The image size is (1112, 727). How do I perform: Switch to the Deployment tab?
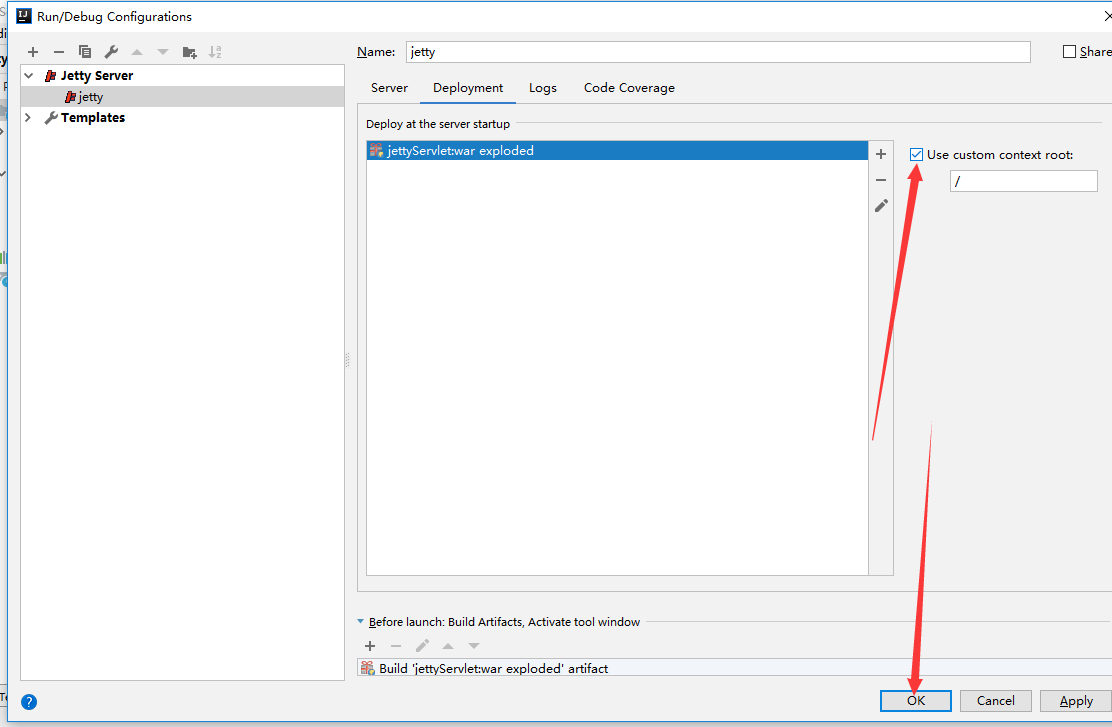pyautogui.click(x=468, y=88)
